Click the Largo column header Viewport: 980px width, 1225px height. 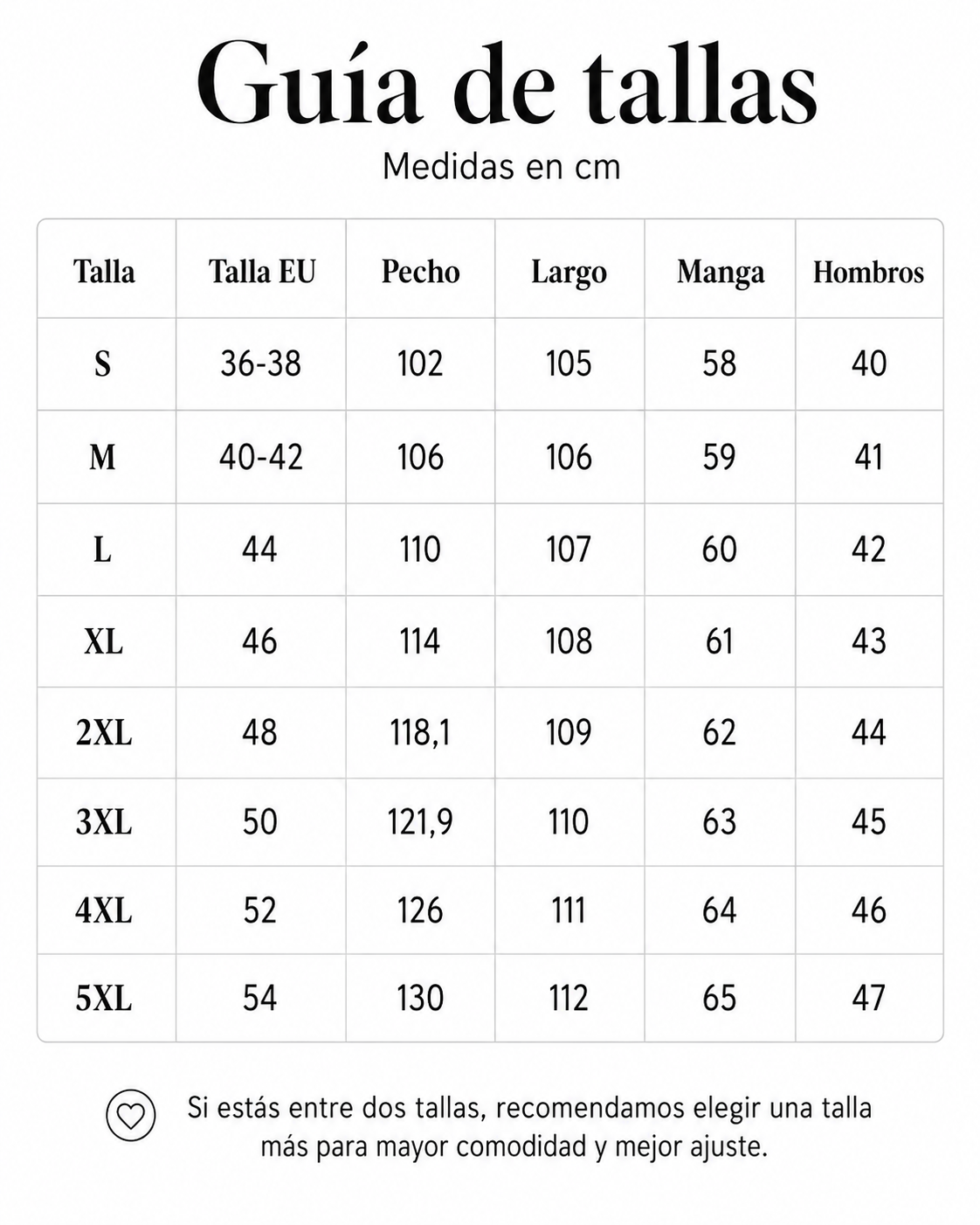pos(569,273)
